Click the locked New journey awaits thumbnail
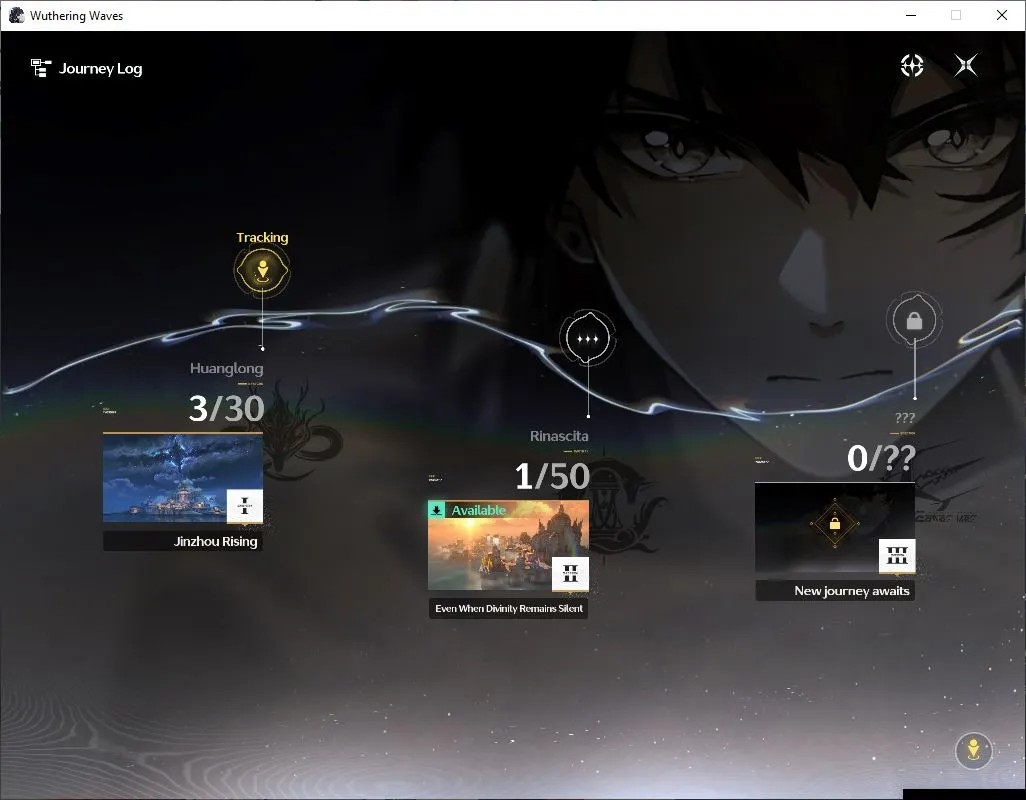 [x=835, y=528]
